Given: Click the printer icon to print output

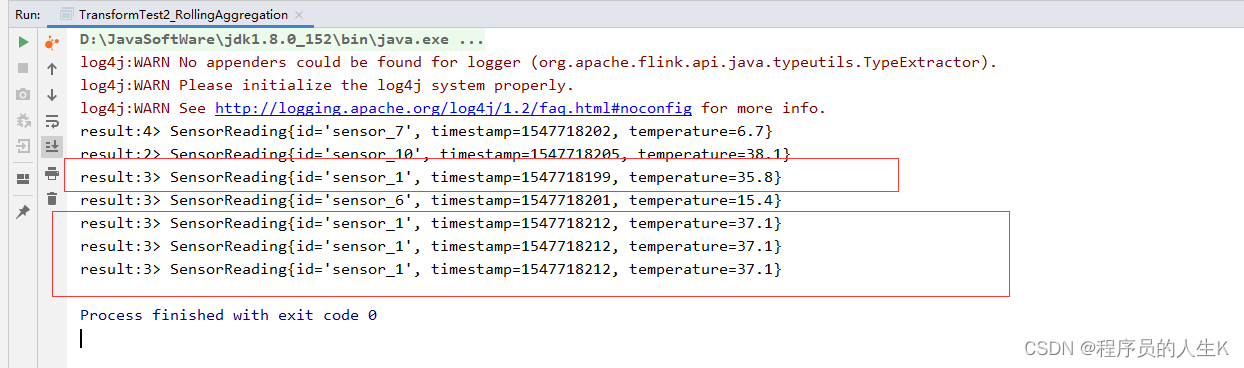Looking at the screenshot, I should pyautogui.click(x=52, y=173).
